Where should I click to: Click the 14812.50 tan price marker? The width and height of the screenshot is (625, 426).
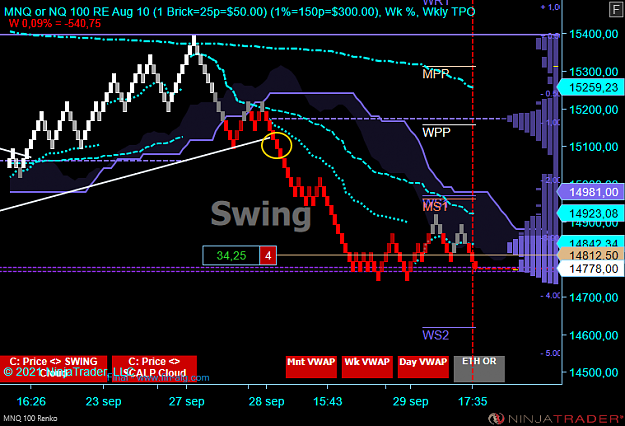591,255
